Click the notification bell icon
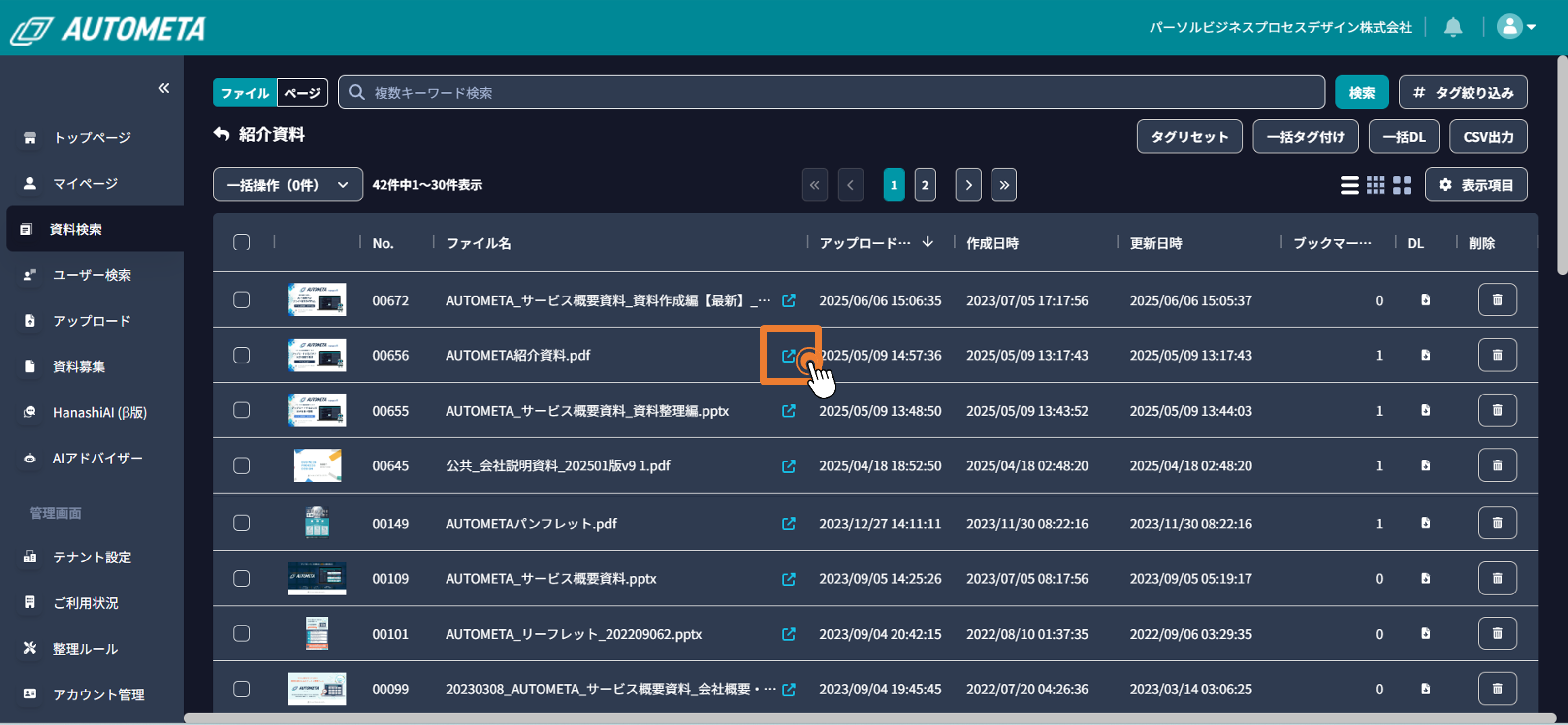This screenshot has height=725, width=1568. pyautogui.click(x=1453, y=28)
